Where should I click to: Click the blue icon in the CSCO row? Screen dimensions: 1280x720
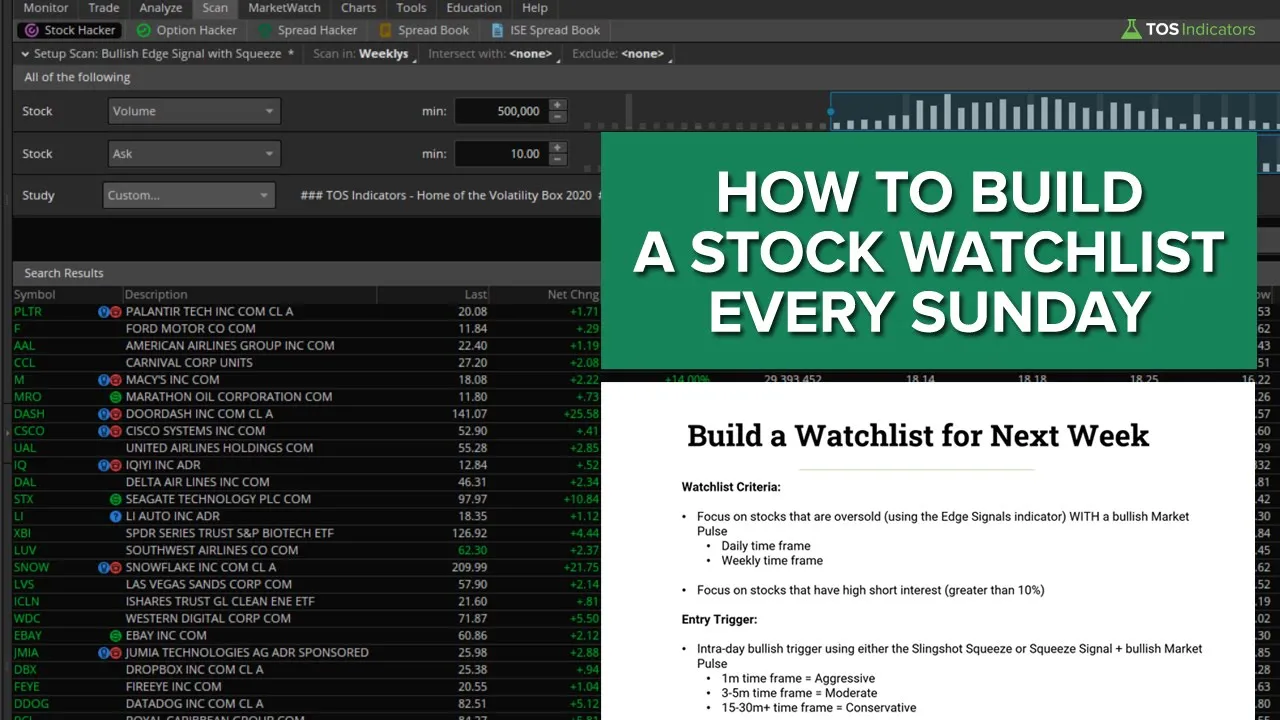coord(103,431)
